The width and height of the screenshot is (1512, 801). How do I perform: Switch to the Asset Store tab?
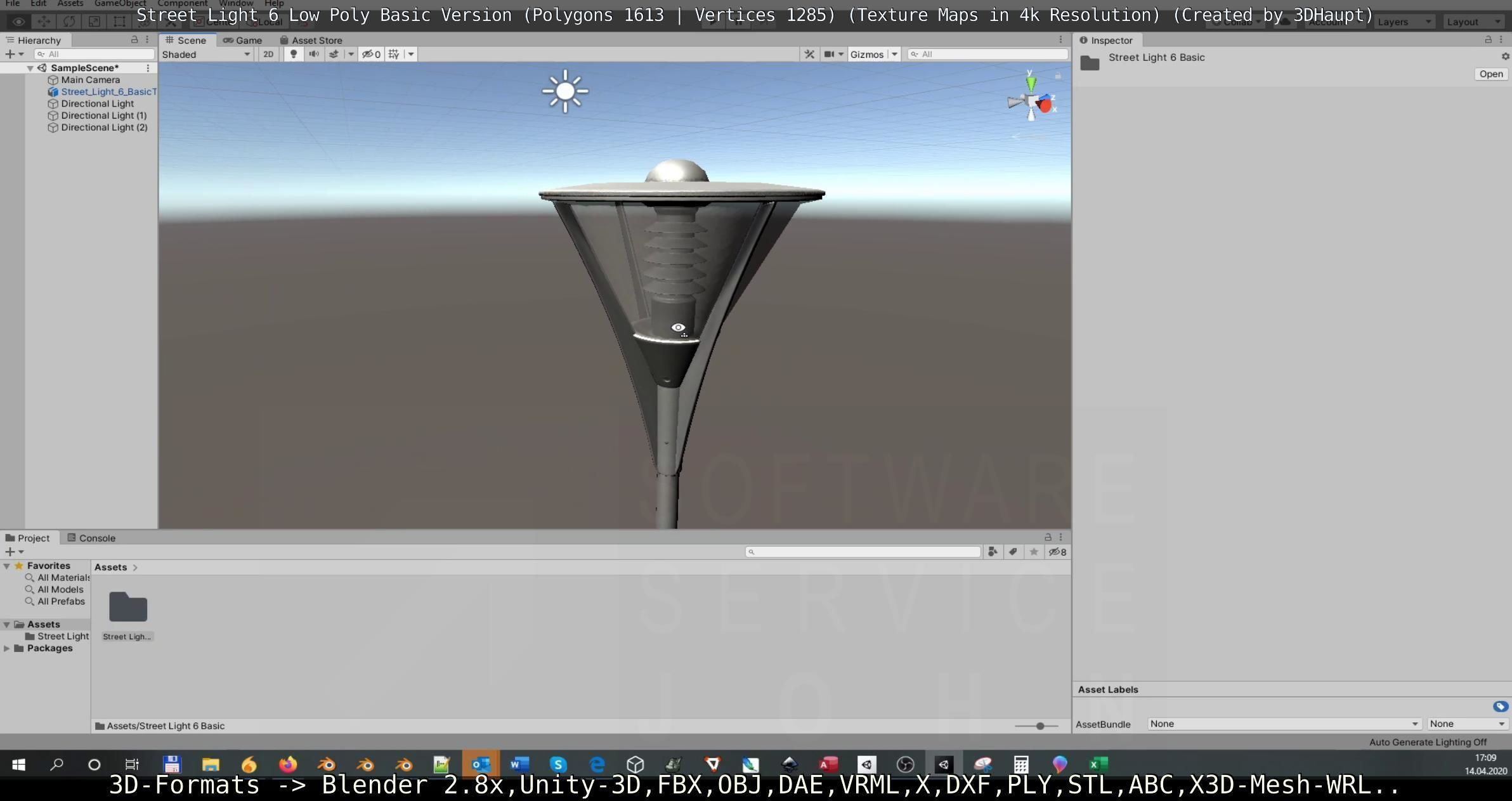coord(311,40)
